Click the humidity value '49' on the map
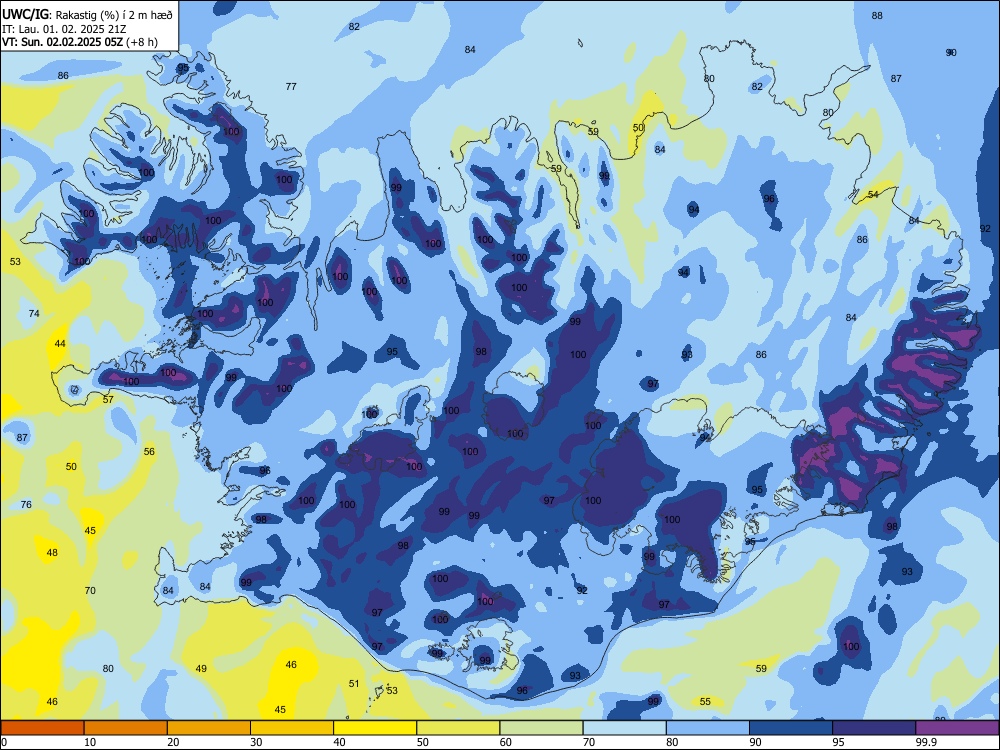 (201, 668)
